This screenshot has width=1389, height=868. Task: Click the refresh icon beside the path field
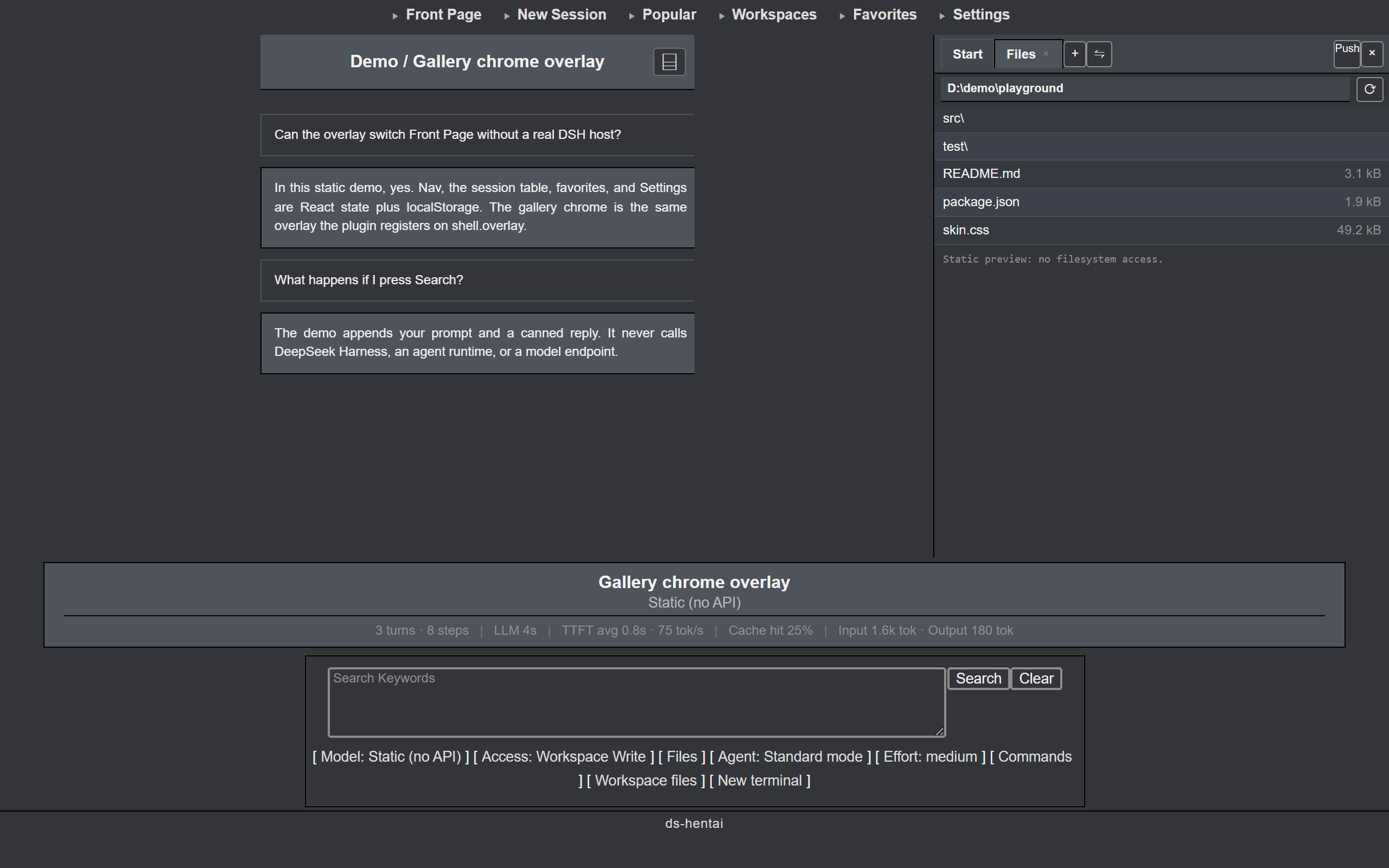1369,89
